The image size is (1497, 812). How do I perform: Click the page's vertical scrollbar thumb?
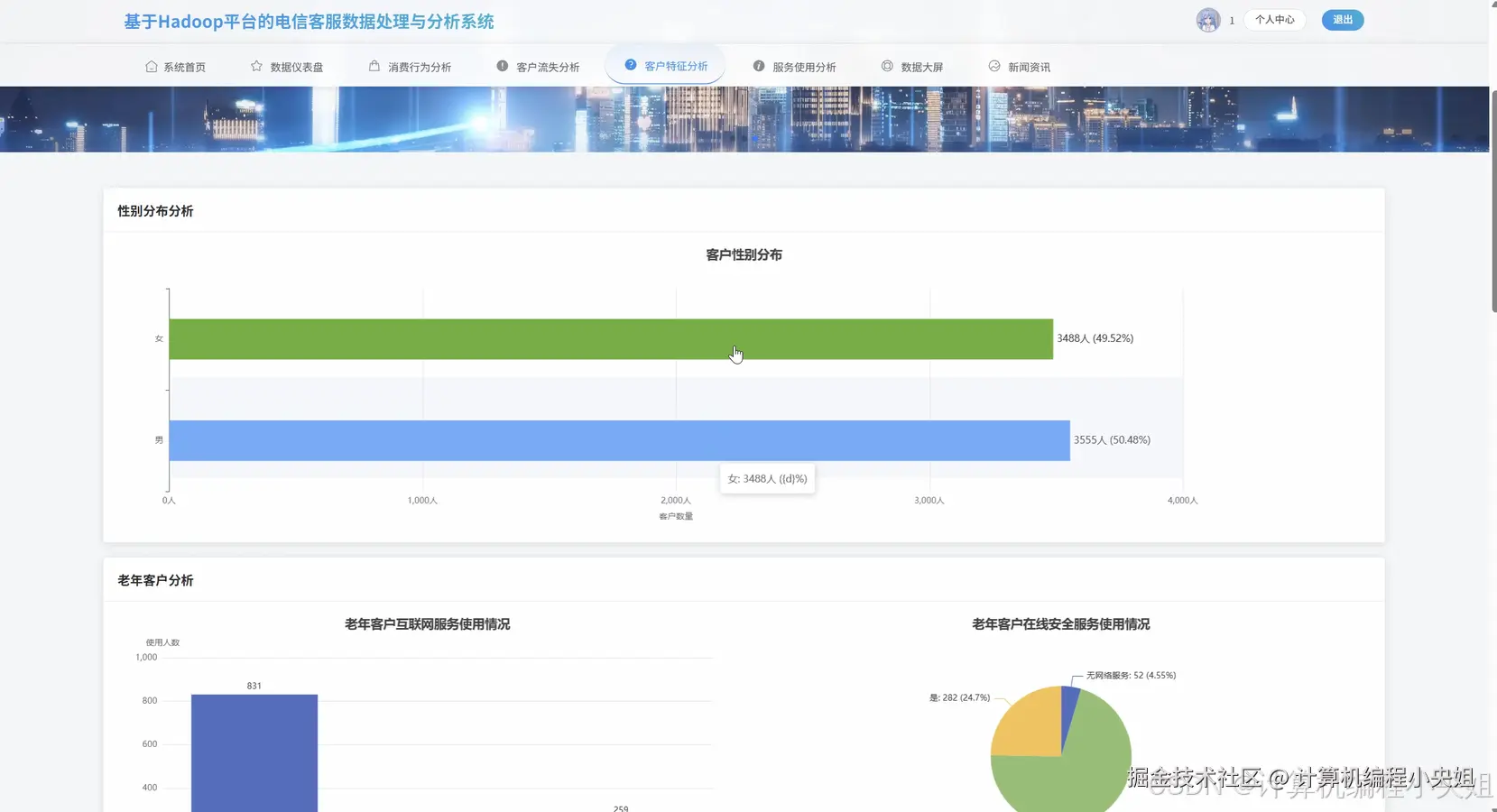[1493, 201]
